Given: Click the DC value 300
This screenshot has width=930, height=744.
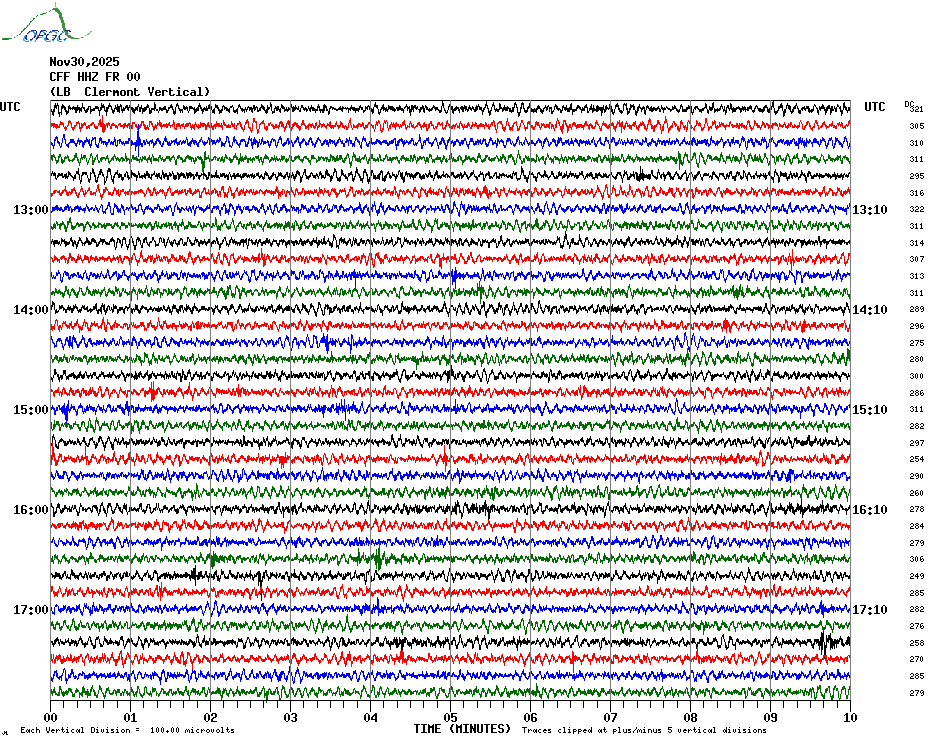Looking at the screenshot, I should [x=917, y=376].
